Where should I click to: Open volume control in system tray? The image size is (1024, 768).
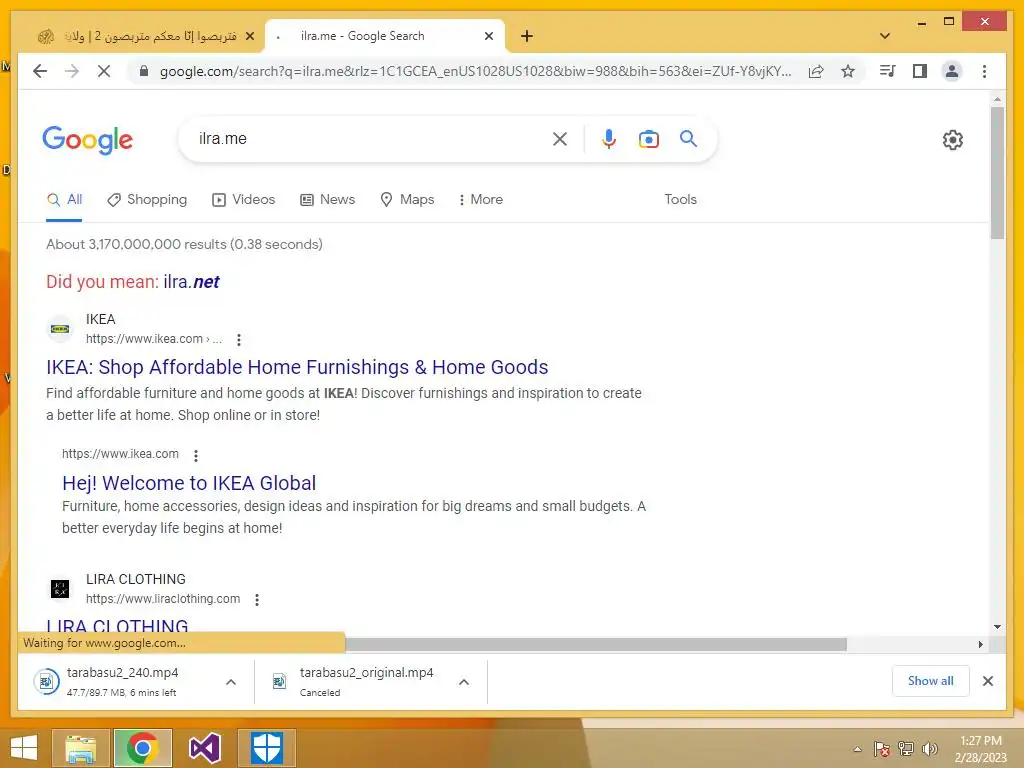pyautogui.click(x=930, y=749)
